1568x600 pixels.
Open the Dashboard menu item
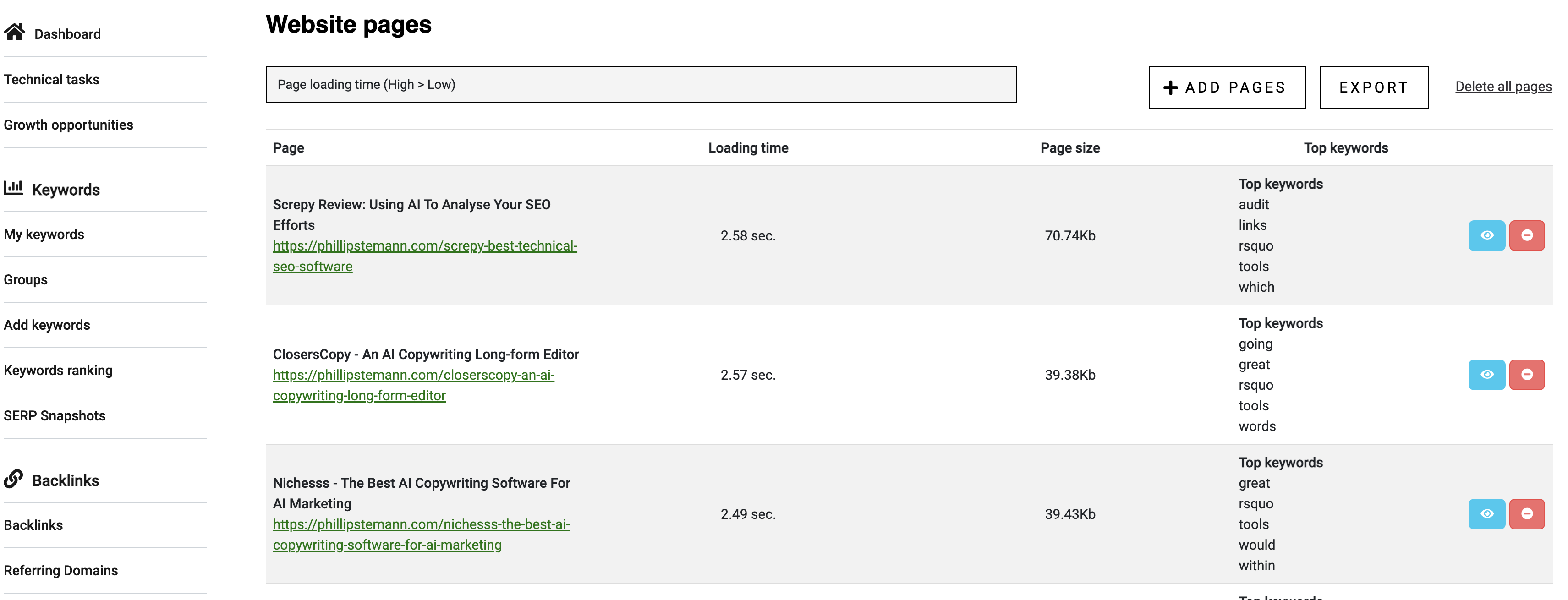click(x=67, y=34)
